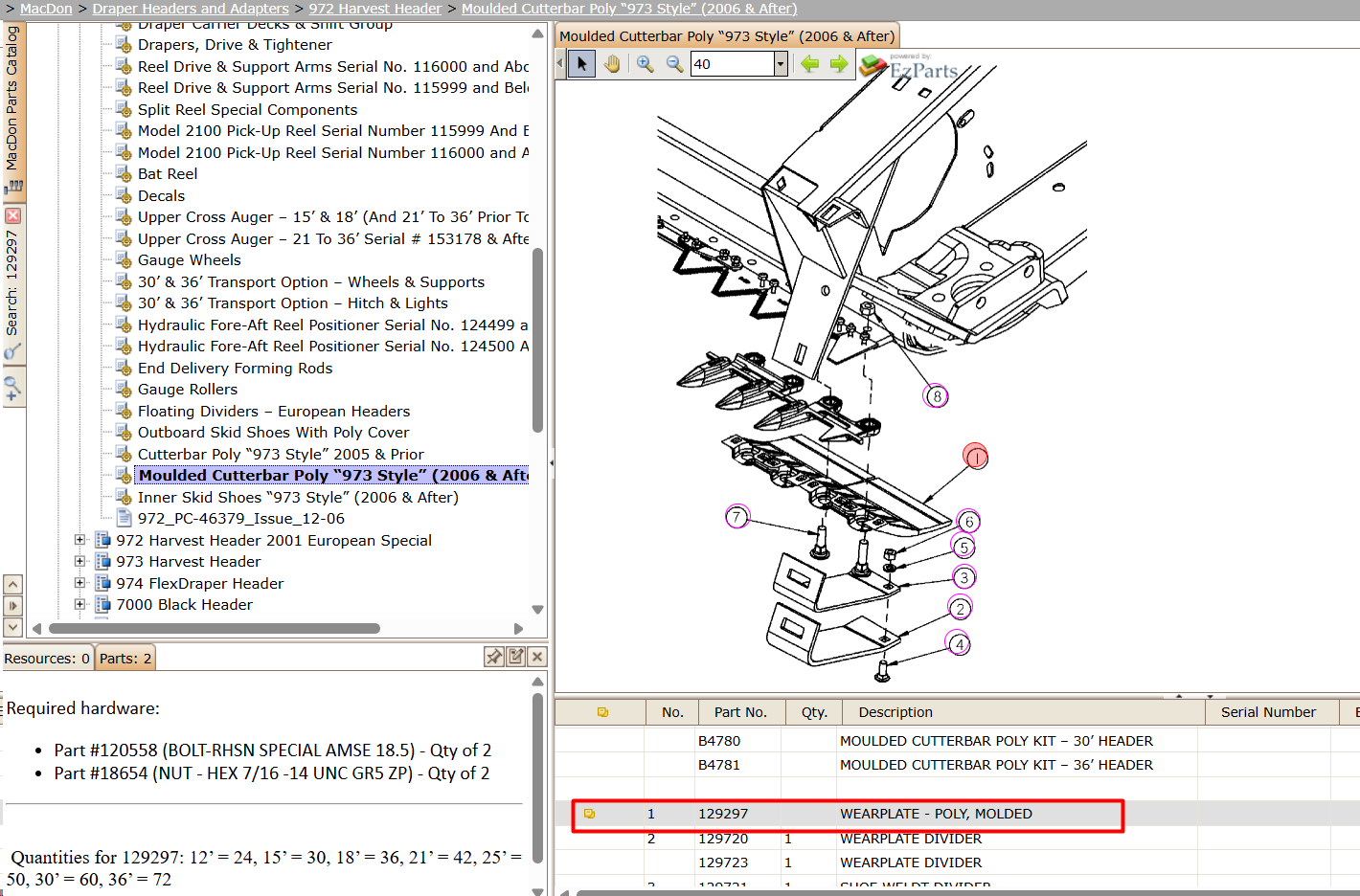The width and height of the screenshot is (1360, 896).
Task: Open Cutterbar Poly "973 Style" 2005 & Prior
Action: pos(281,455)
